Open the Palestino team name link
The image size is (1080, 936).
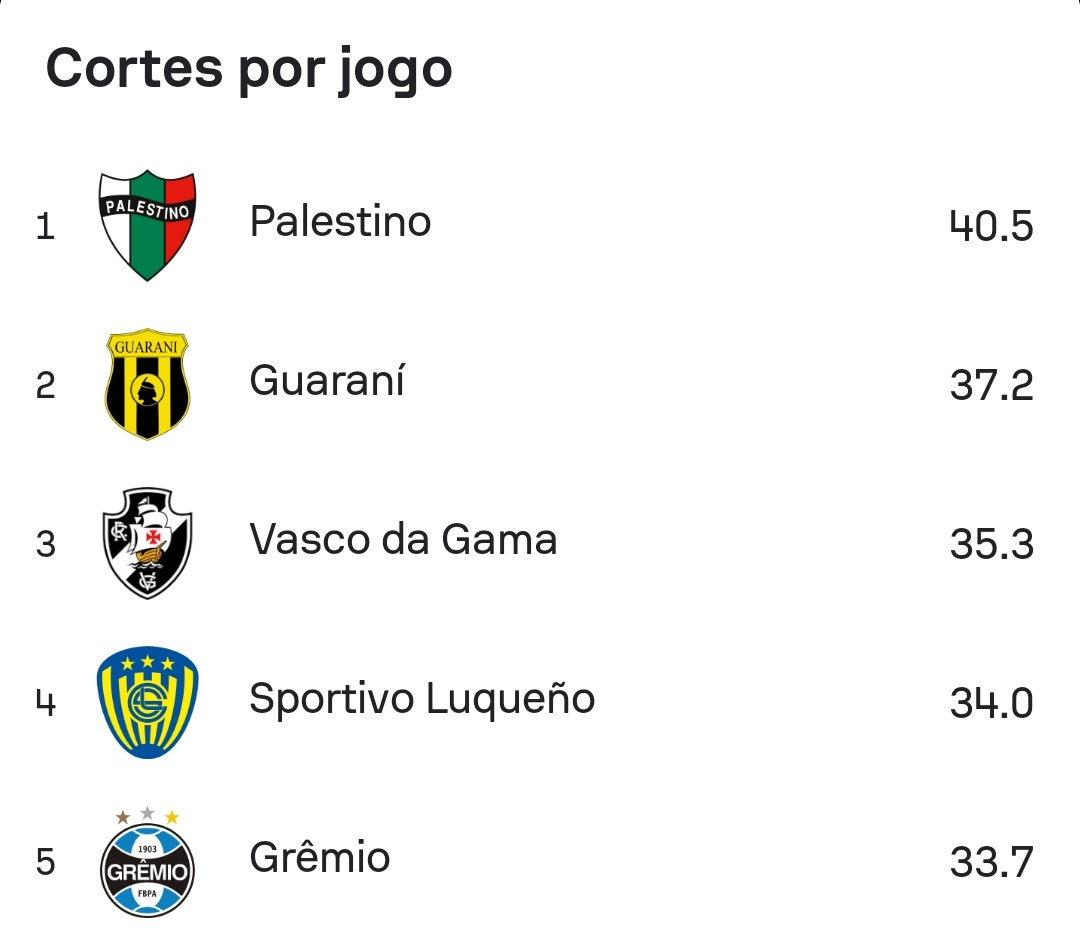point(340,222)
